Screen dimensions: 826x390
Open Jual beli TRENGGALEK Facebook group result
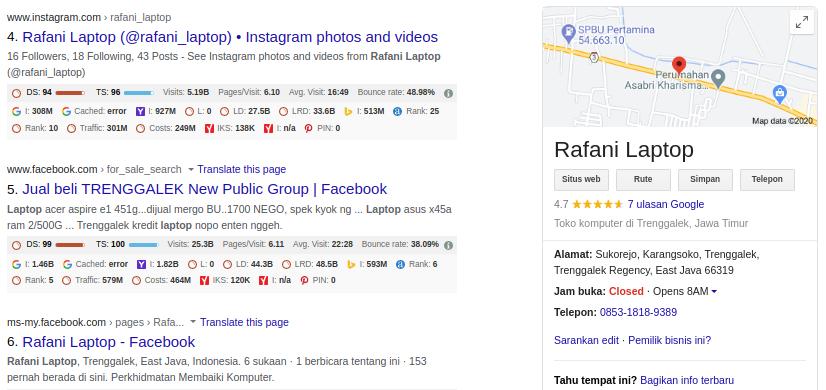[204, 189]
